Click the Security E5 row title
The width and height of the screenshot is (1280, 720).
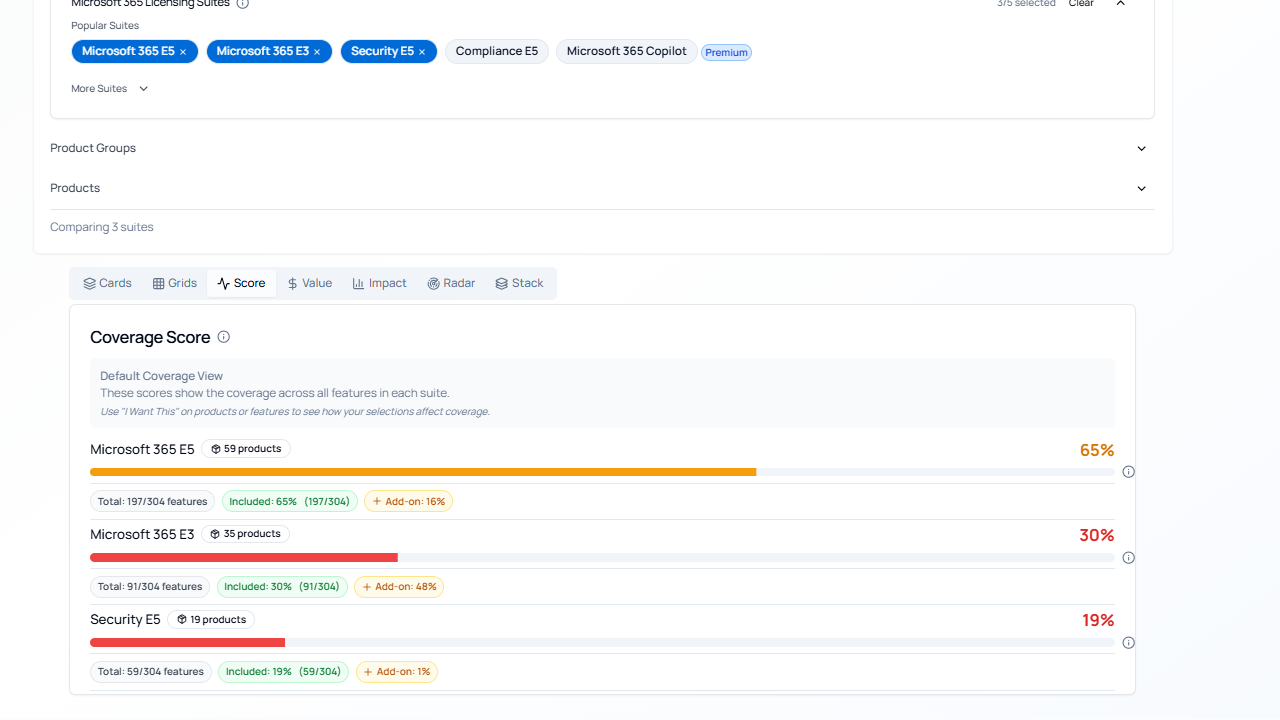coord(125,620)
